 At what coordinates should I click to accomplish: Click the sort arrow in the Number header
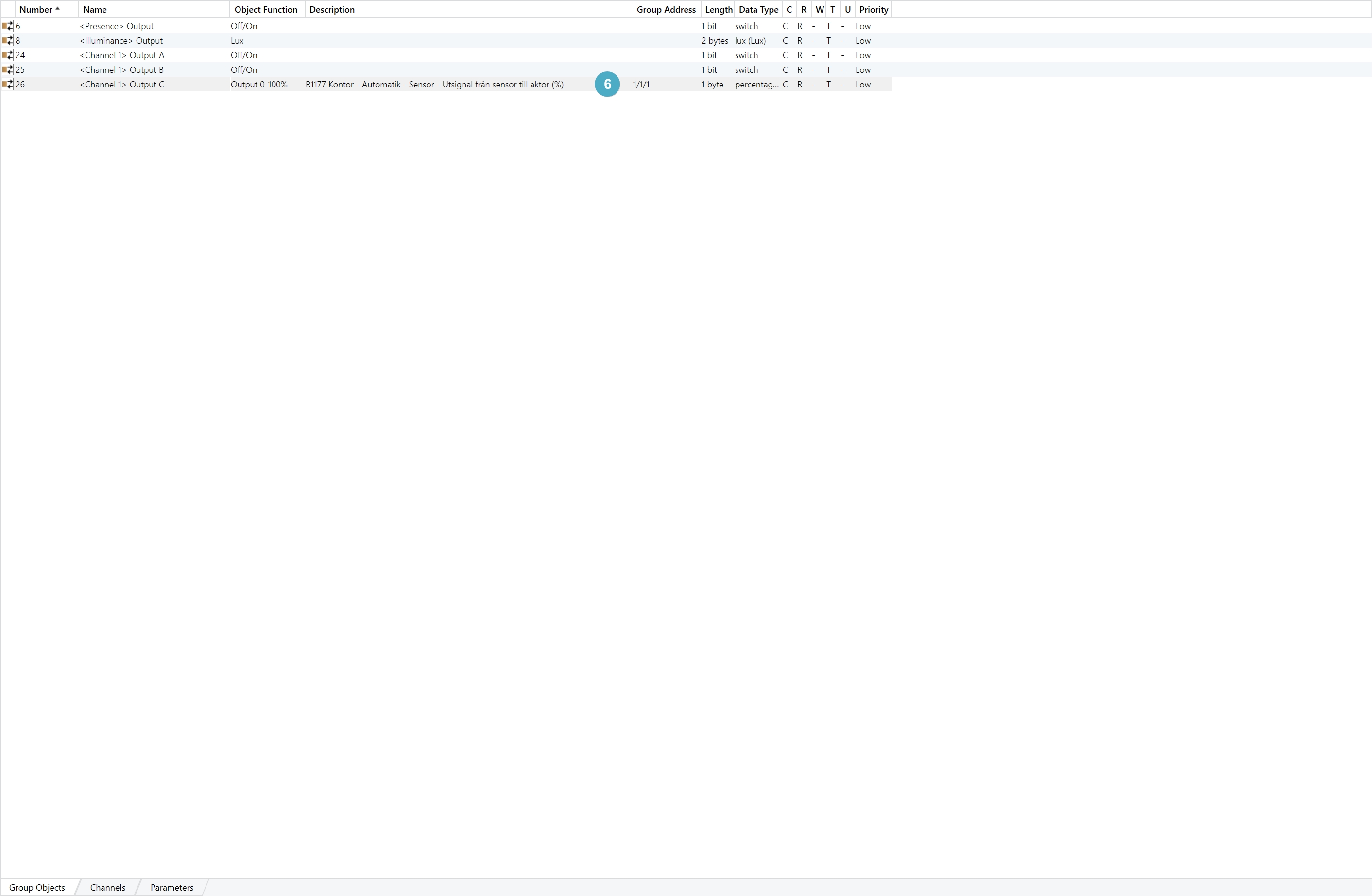[x=58, y=9]
